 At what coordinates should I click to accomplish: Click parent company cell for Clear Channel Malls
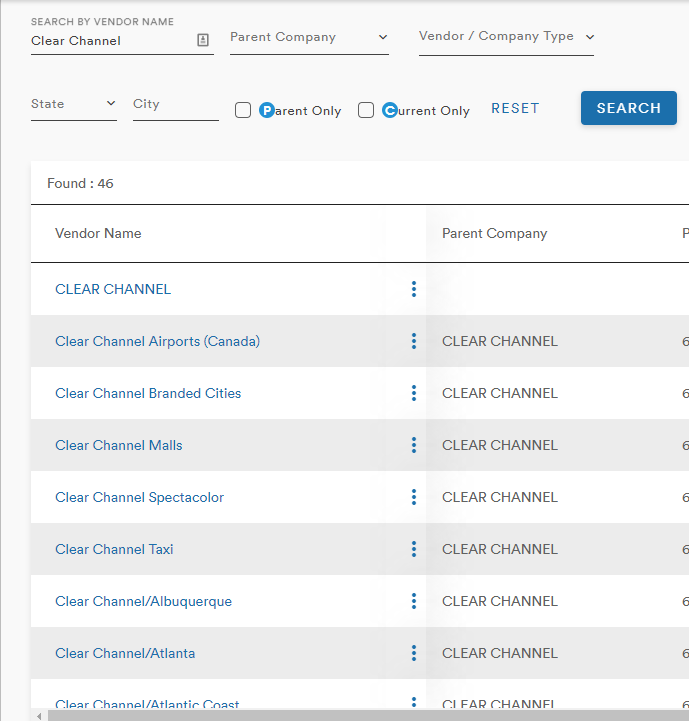(500, 445)
